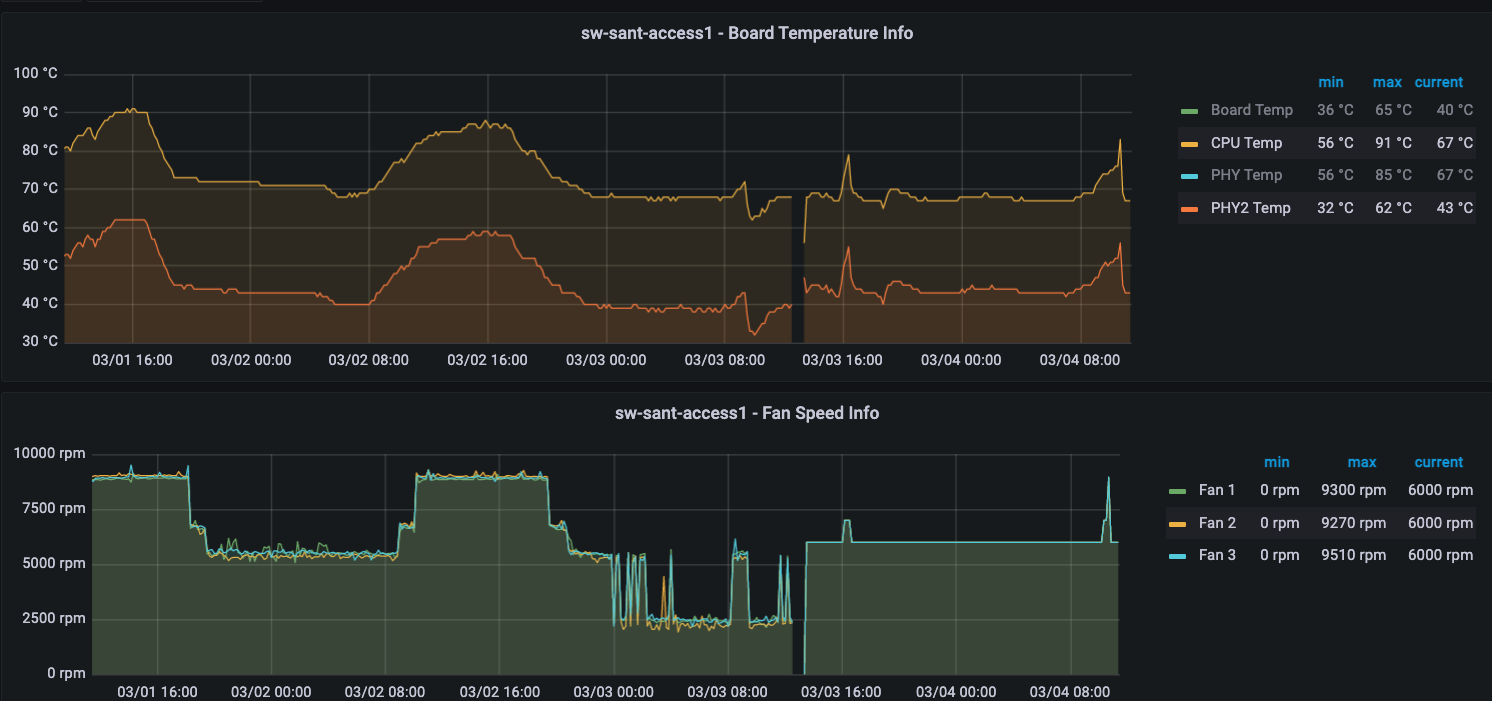This screenshot has width=1492, height=701.
Task: Toggle Fan 2 series label
Action: tap(1217, 522)
